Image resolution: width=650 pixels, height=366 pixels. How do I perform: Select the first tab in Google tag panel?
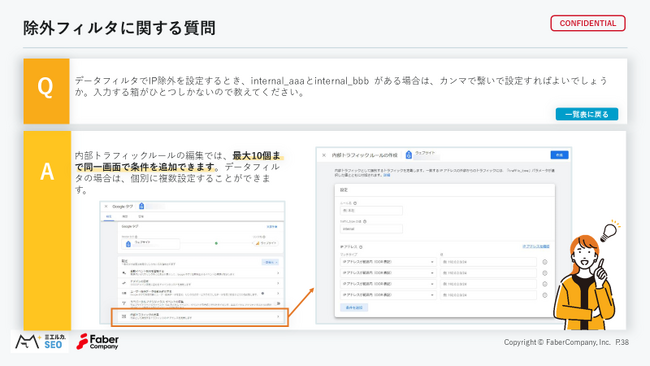click(x=109, y=216)
